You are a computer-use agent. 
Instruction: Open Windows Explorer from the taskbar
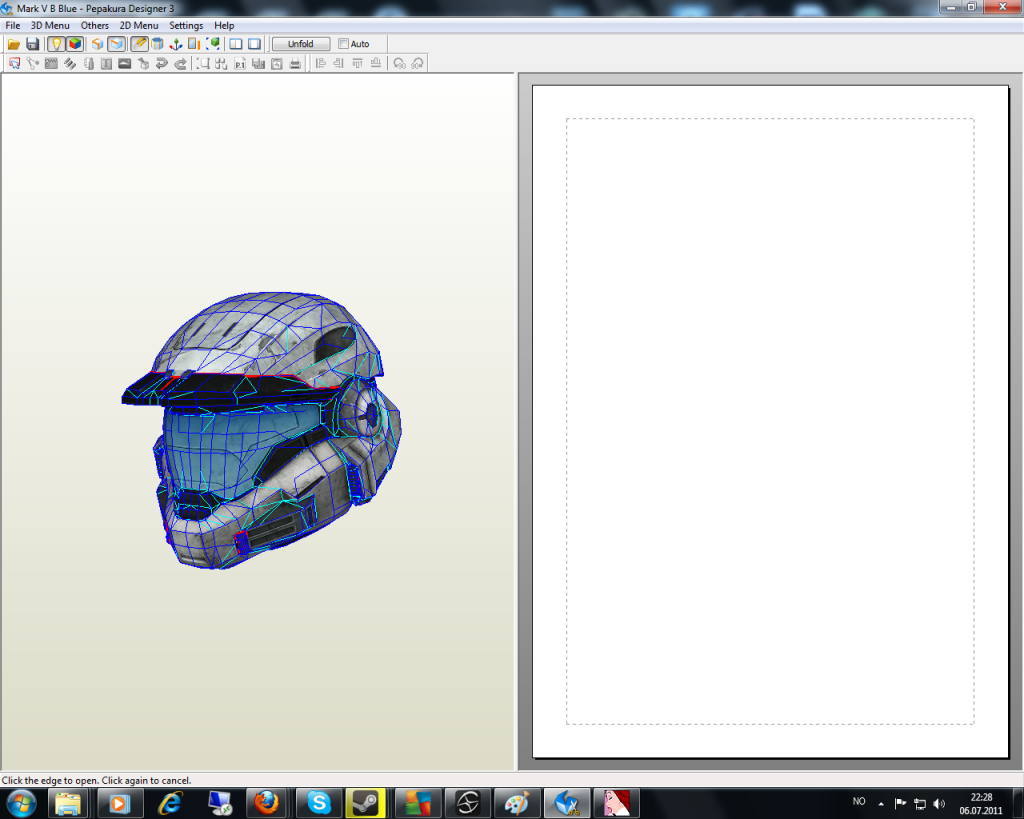[x=68, y=803]
